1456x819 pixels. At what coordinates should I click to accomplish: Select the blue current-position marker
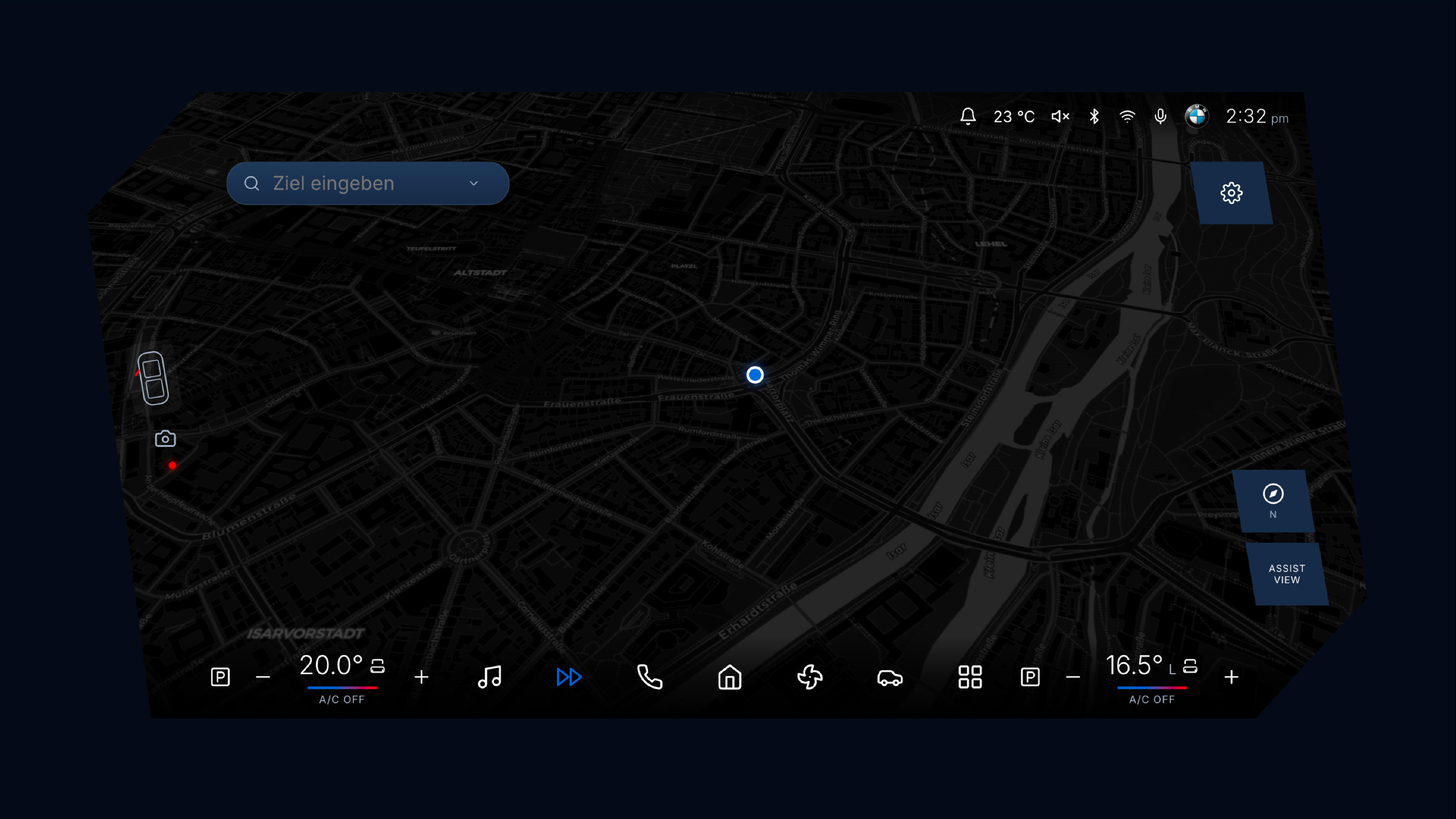(754, 374)
